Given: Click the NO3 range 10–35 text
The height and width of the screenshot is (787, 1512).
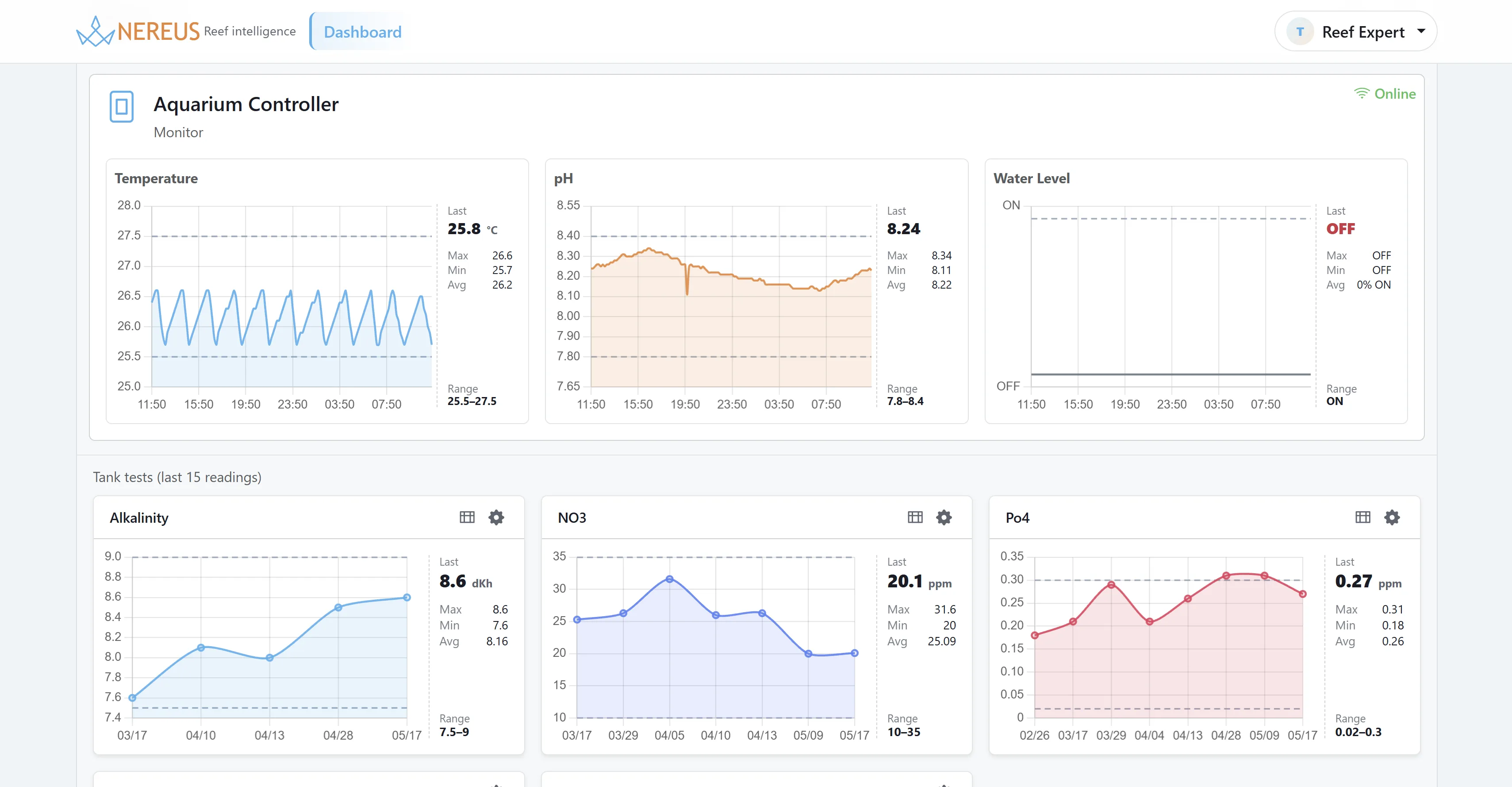Looking at the screenshot, I should [903, 732].
